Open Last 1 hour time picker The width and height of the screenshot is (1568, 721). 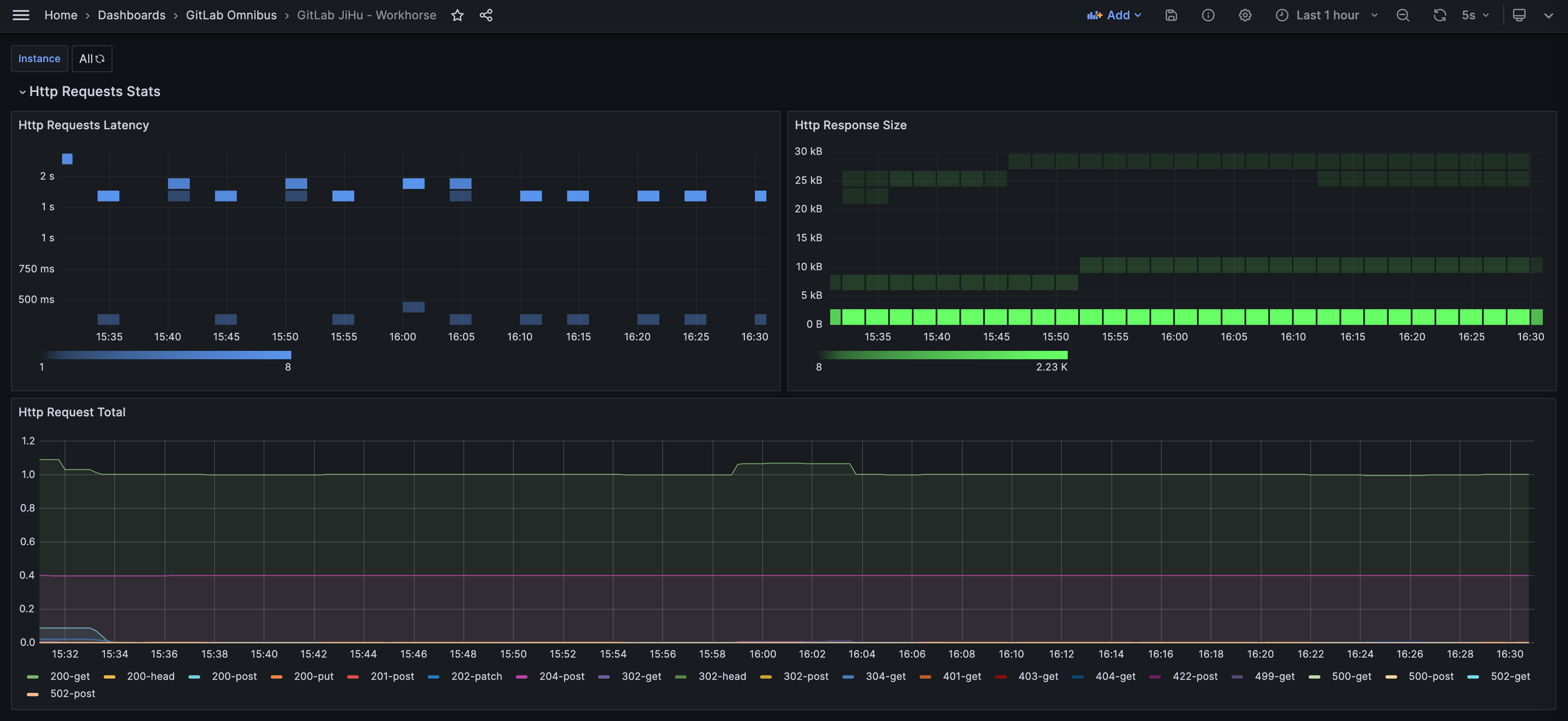[1326, 15]
